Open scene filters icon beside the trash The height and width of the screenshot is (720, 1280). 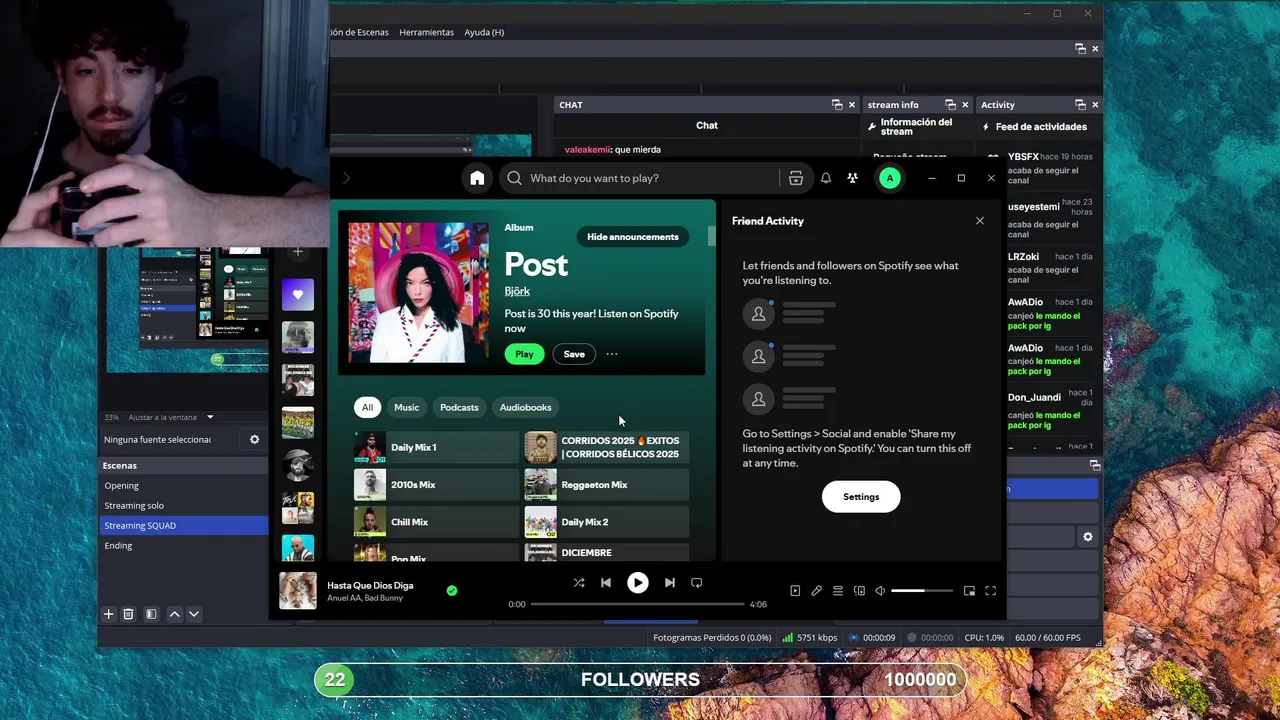coord(151,614)
